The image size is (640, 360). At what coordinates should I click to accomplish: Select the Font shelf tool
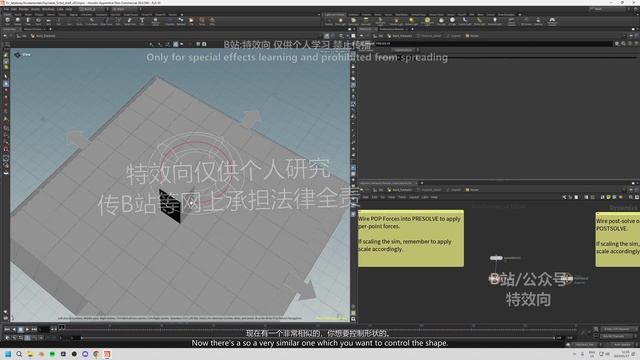click(142, 21)
